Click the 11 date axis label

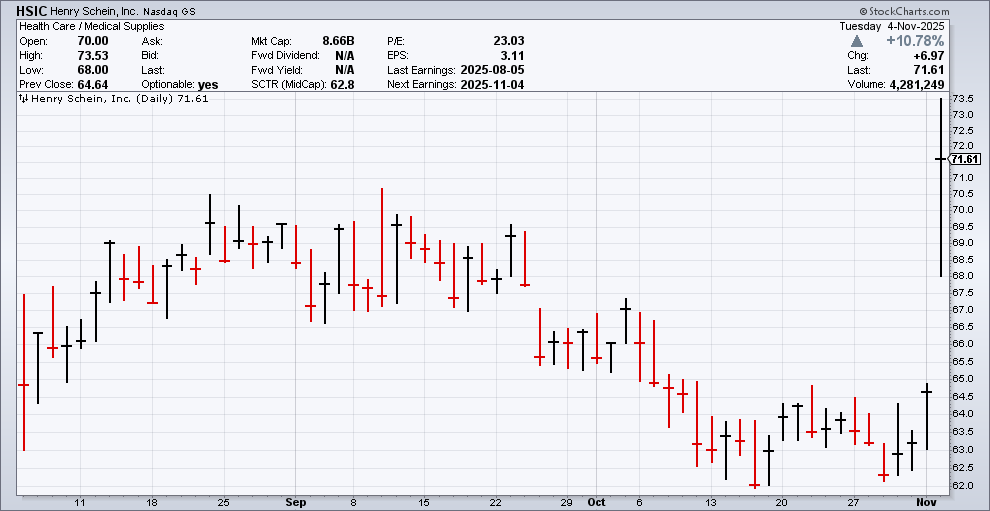click(80, 502)
